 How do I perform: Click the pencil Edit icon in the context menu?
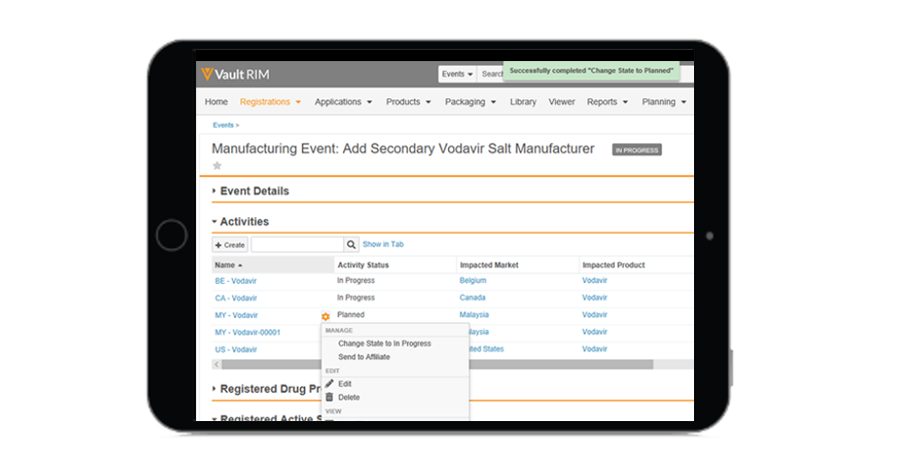(330, 384)
